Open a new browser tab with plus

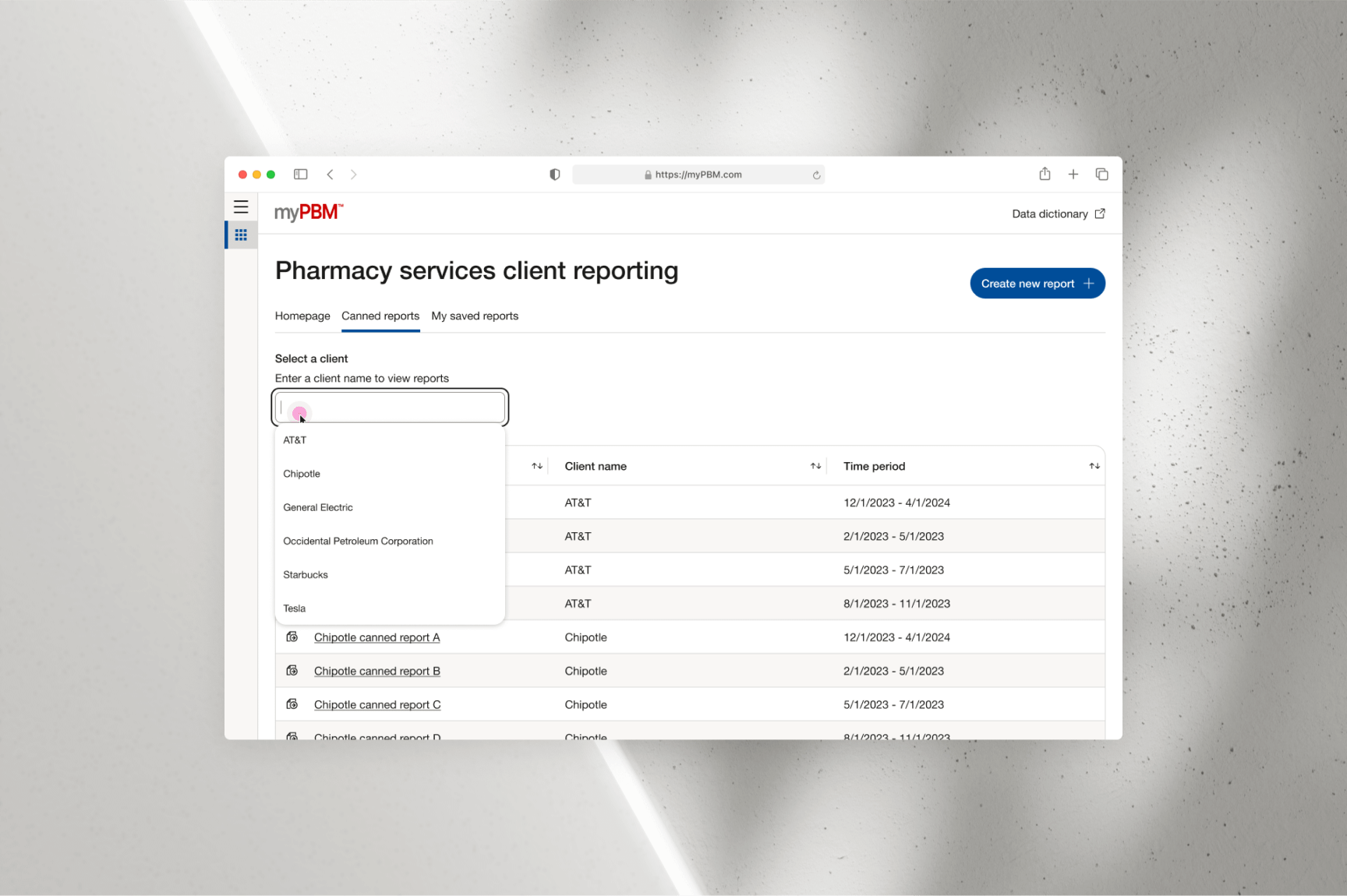coord(1073,175)
